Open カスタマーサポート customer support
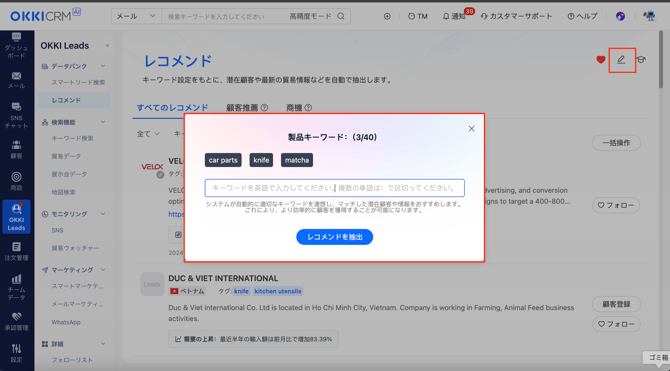Viewport: 670px width, 371px height. [516, 16]
